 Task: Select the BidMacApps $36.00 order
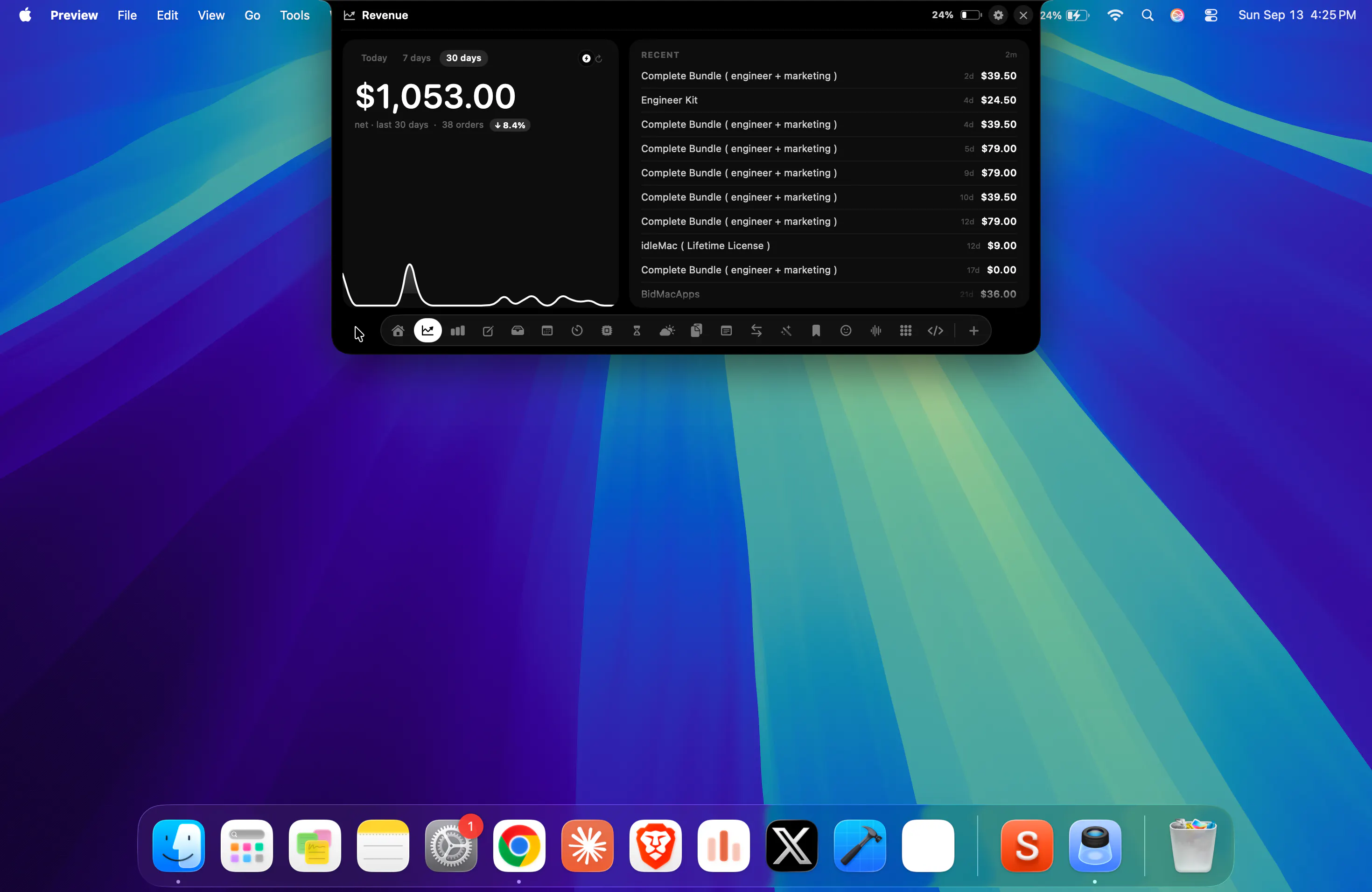[x=828, y=294]
